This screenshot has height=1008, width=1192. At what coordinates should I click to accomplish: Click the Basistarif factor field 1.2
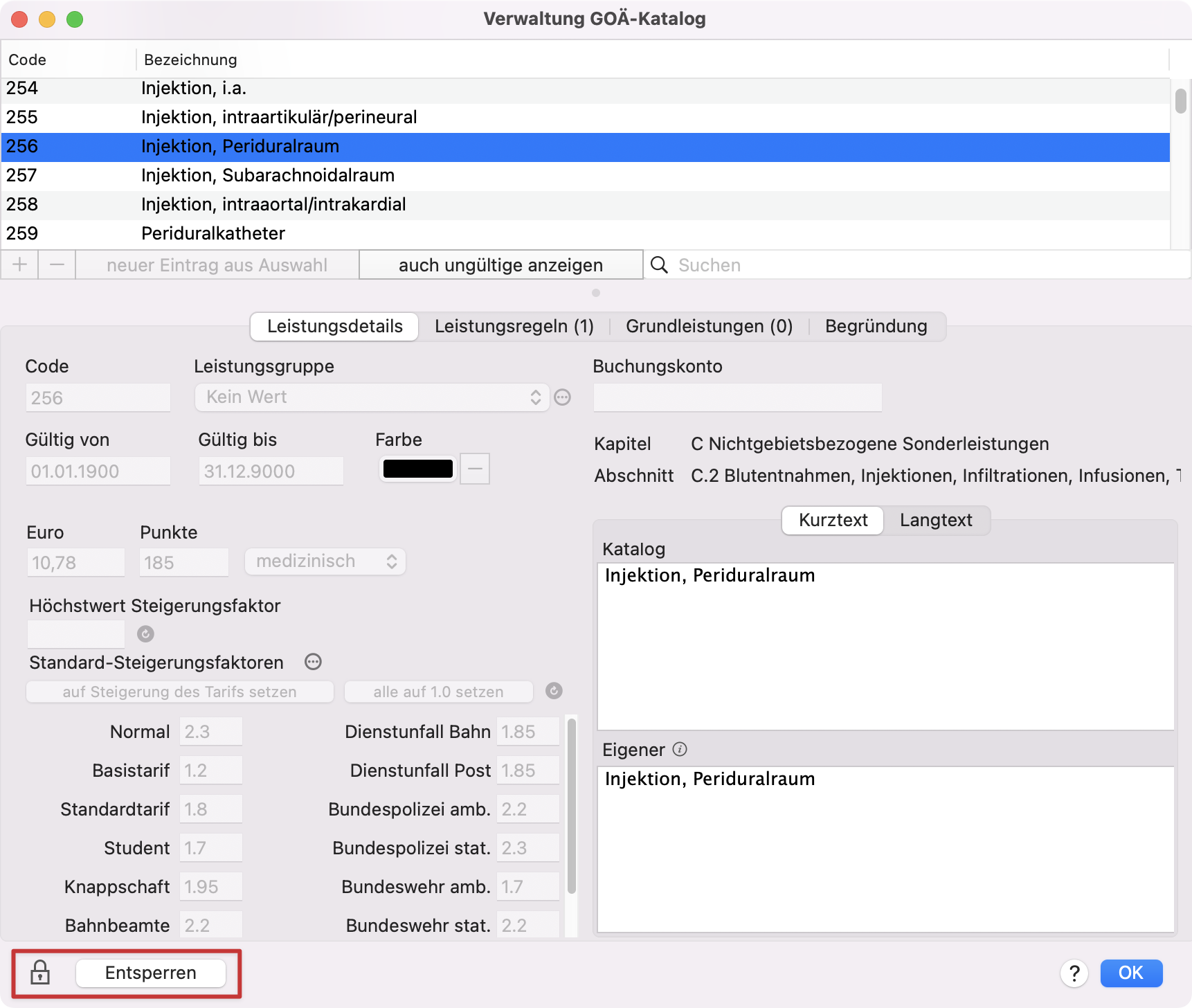(210, 770)
